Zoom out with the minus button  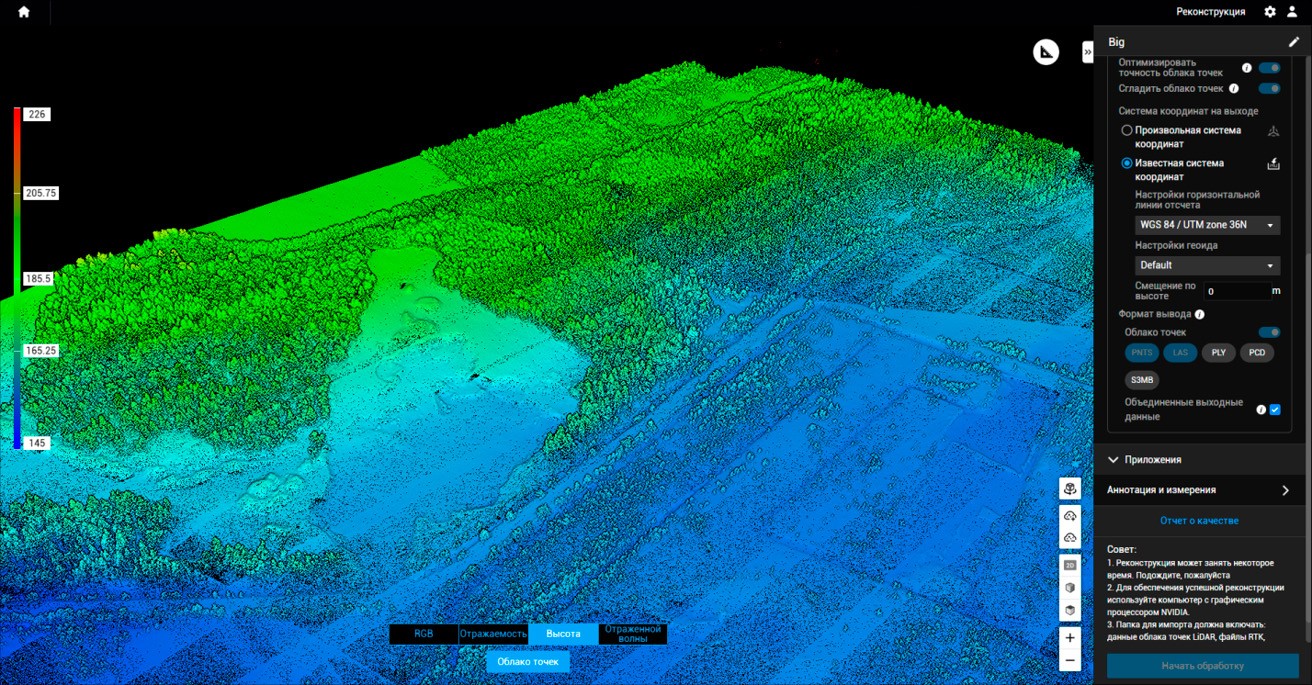1070,661
